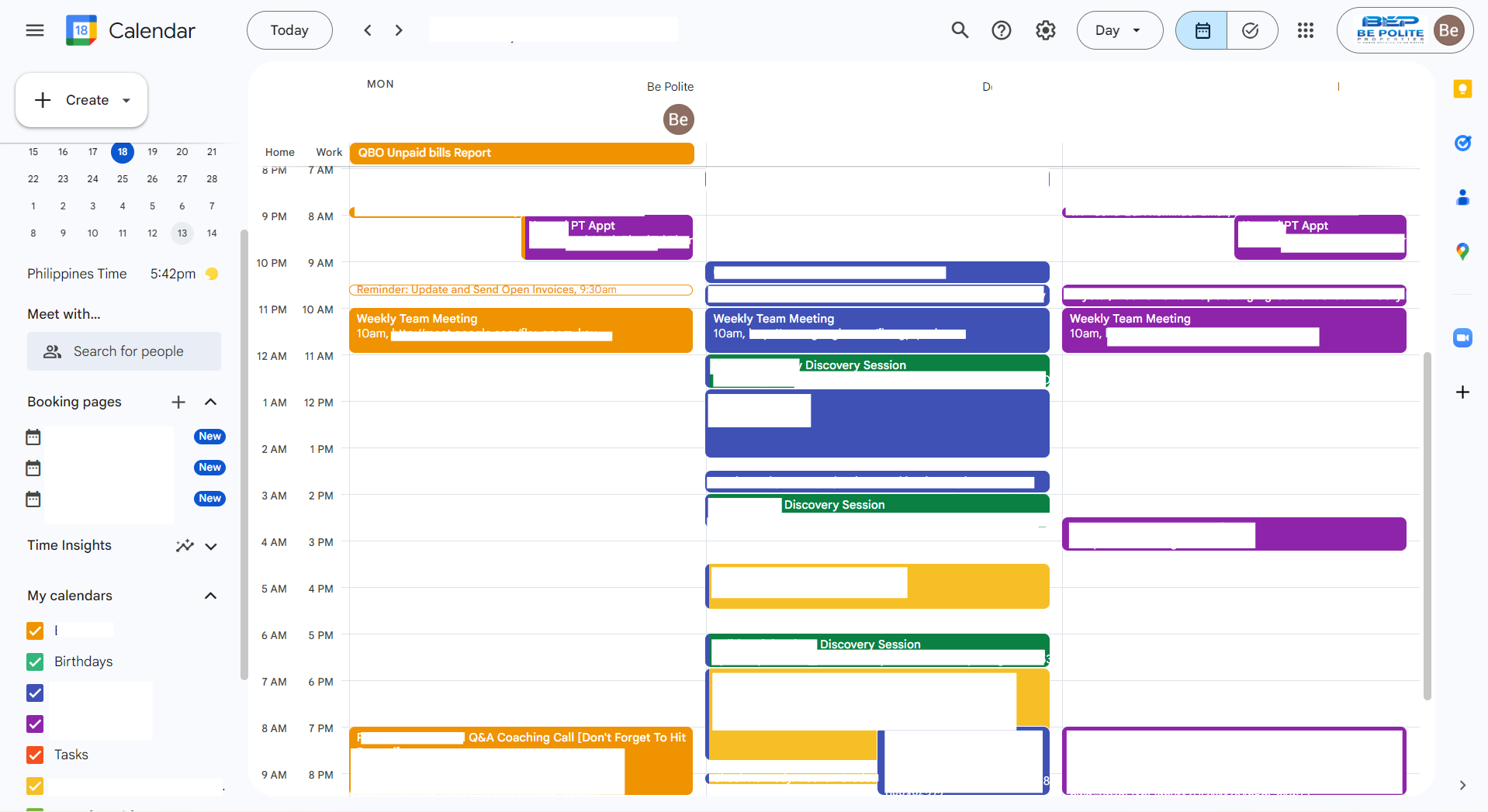Click the search magnifier icon
Screen dimensions: 1488x812
[960, 30]
